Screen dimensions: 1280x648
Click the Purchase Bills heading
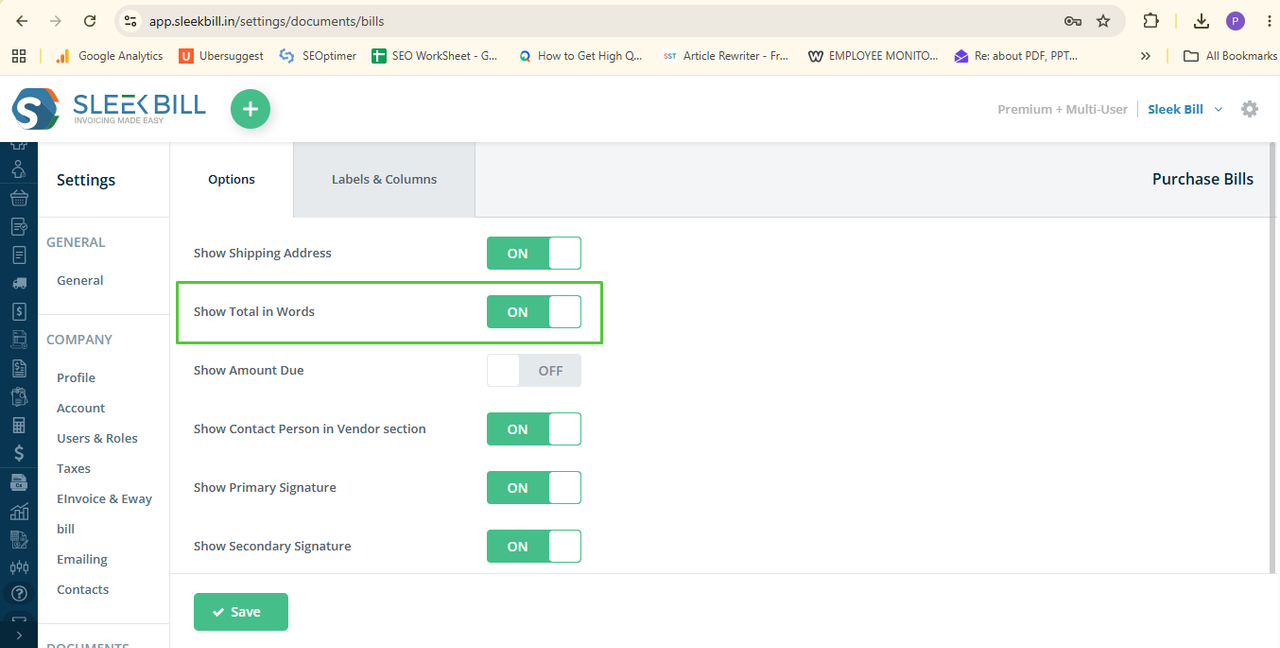click(1202, 180)
